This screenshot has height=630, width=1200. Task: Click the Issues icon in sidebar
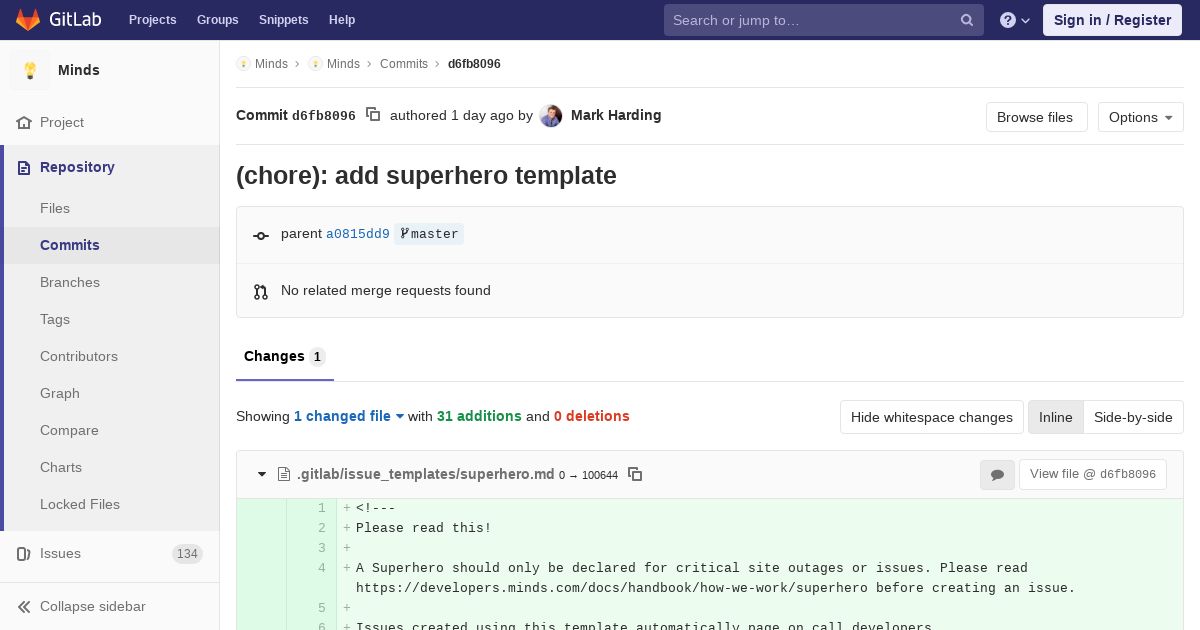(24, 553)
